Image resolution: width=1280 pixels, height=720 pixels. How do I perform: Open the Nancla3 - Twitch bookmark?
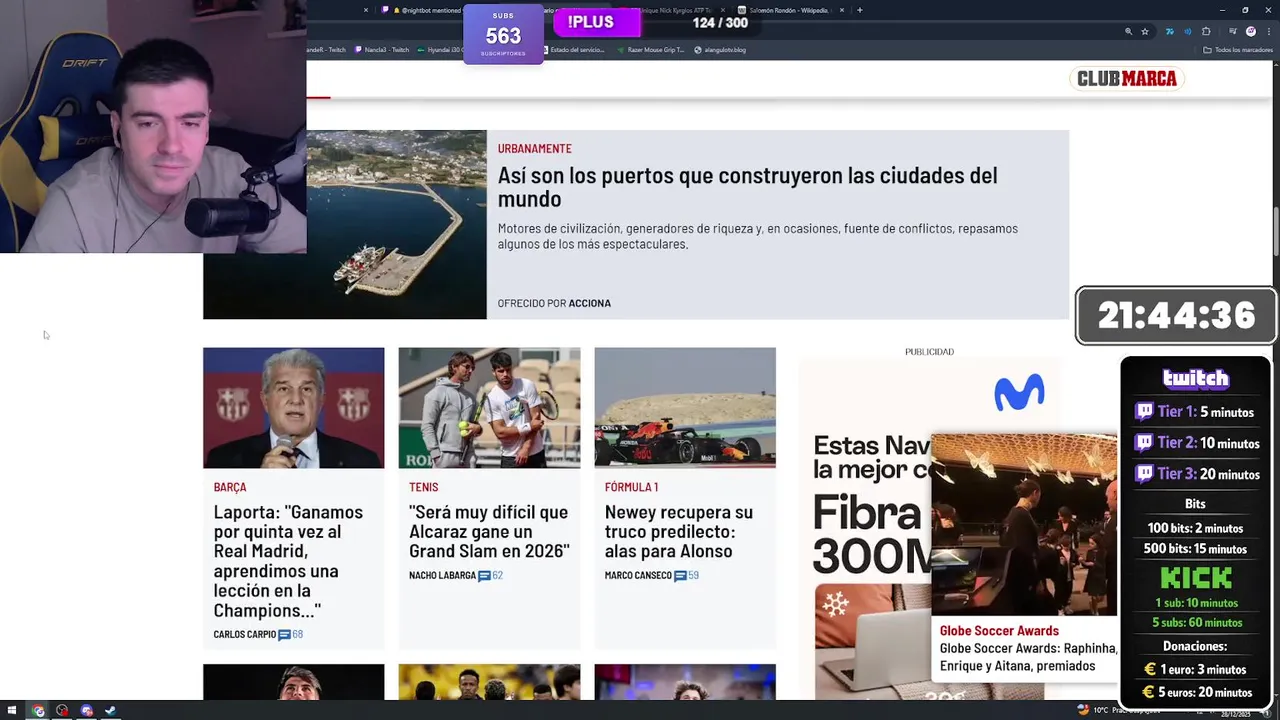tap(381, 50)
